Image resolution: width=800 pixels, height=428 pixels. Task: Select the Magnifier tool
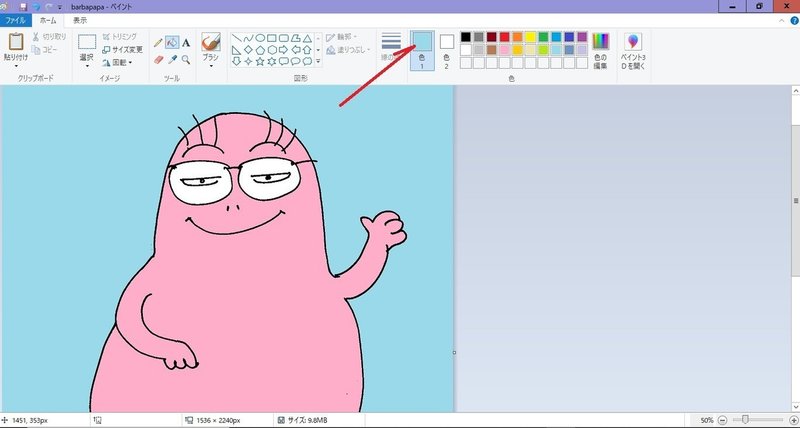tap(186, 60)
